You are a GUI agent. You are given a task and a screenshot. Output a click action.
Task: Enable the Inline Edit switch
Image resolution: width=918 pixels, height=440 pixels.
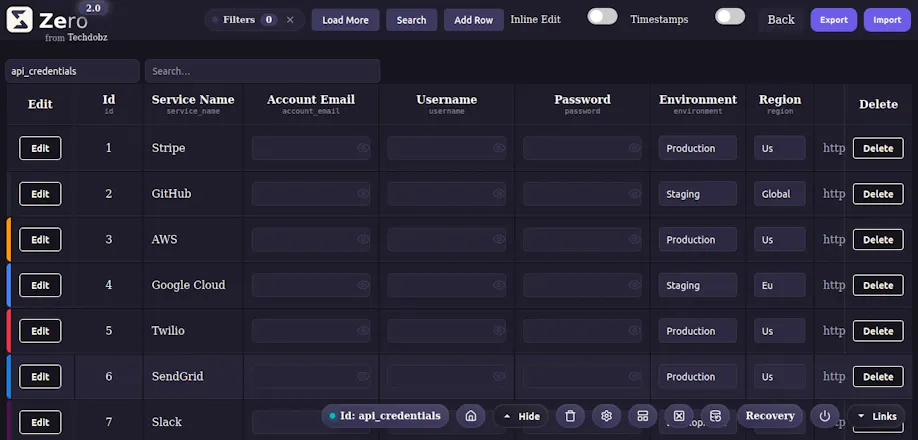[602, 16]
